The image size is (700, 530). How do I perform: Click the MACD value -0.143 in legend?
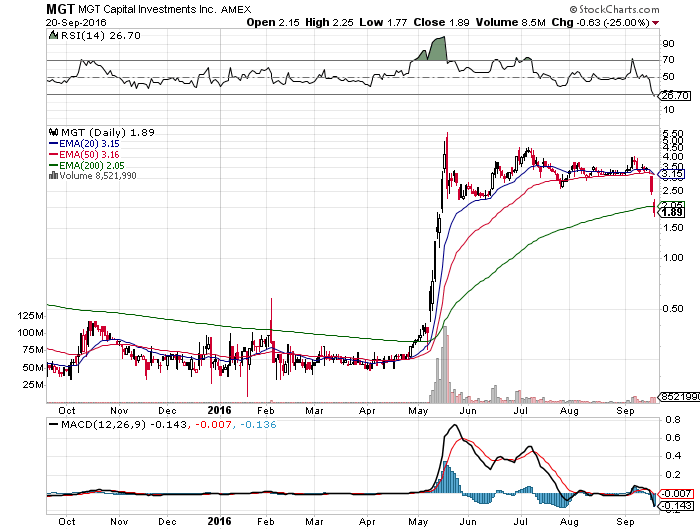(x=169, y=425)
